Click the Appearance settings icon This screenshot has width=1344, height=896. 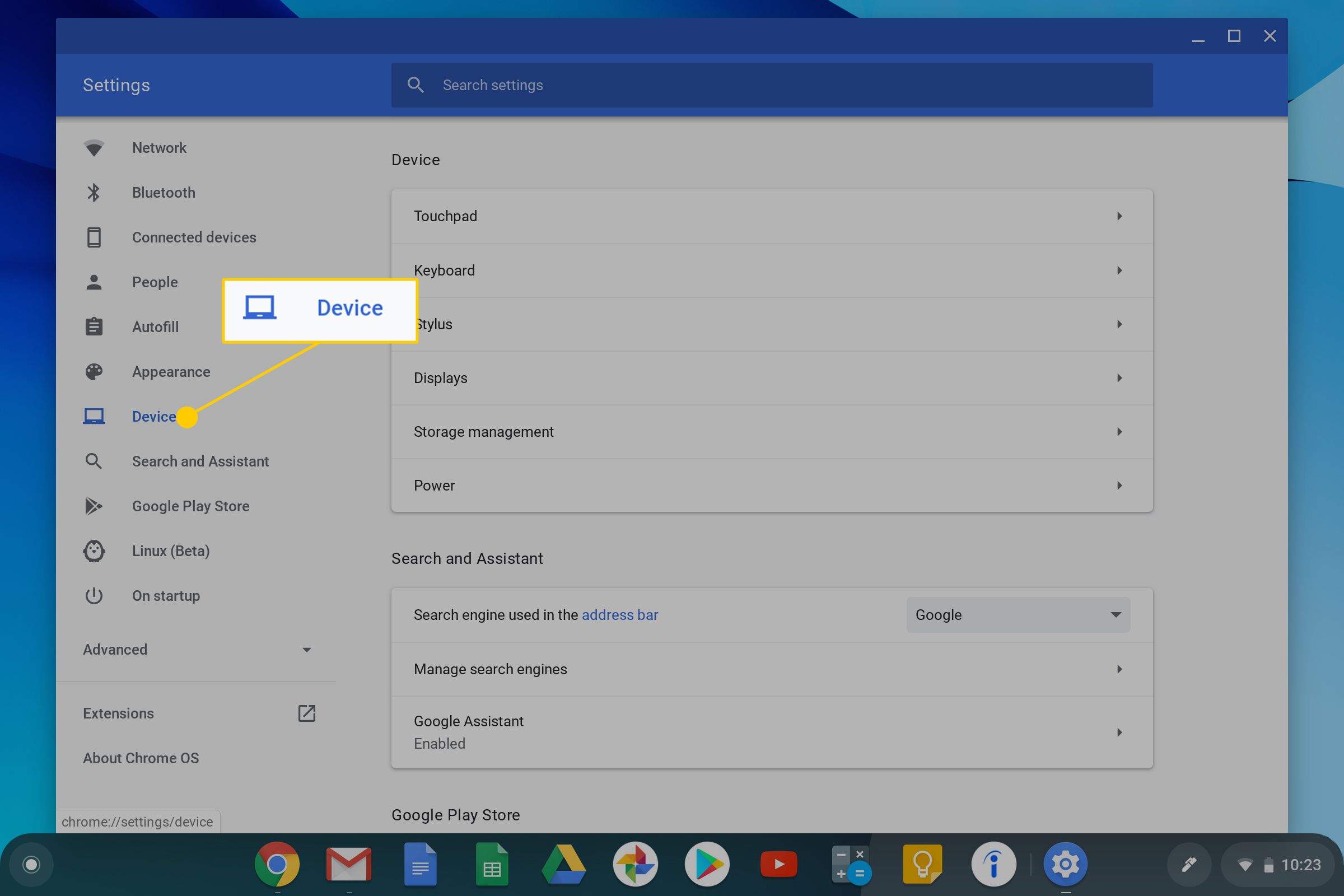[x=94, y=371]
